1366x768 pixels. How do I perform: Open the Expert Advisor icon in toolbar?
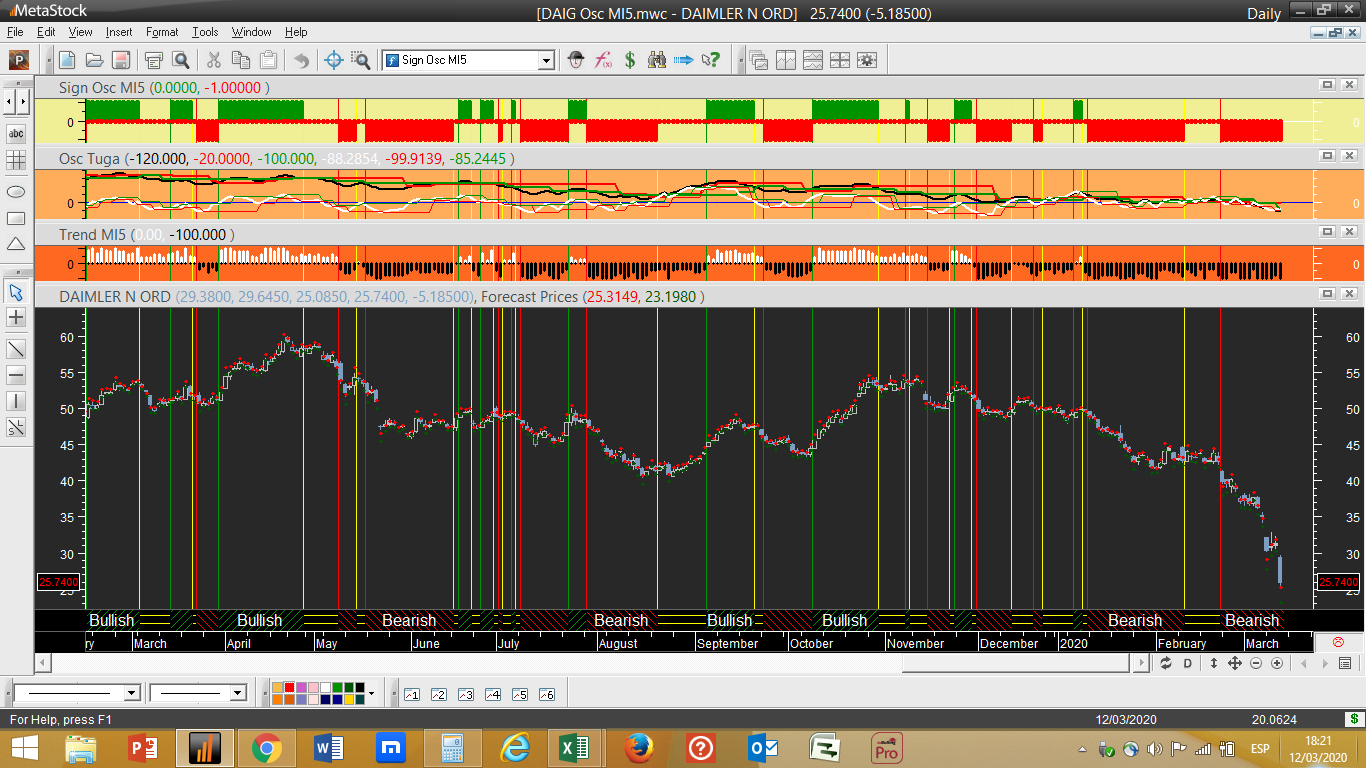576,60
